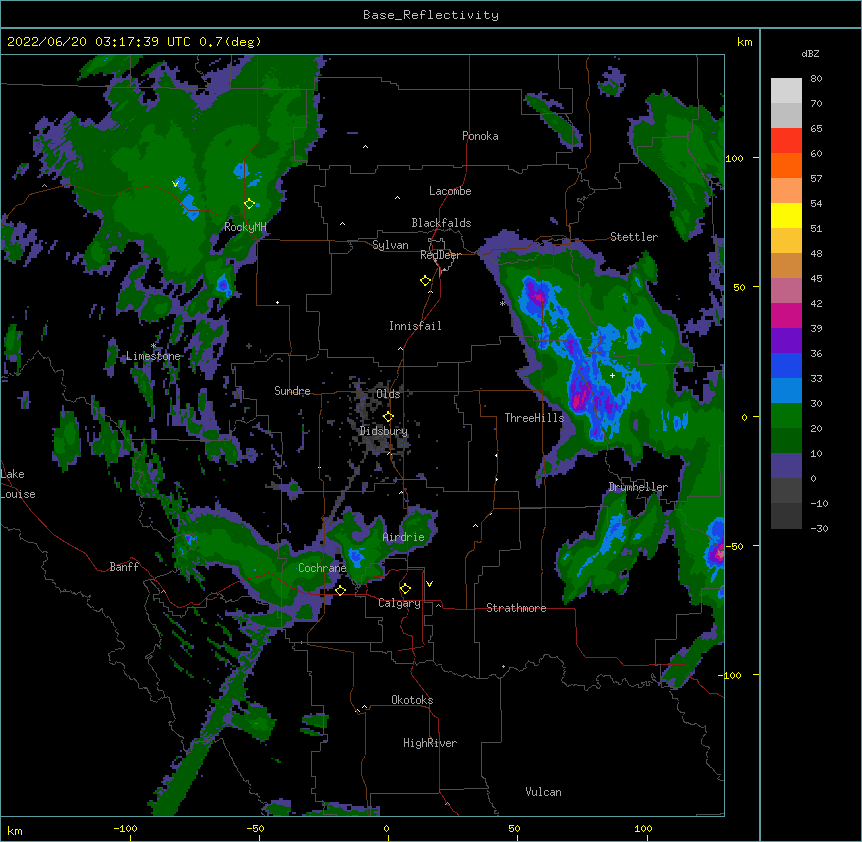
Task: Click the Lake Louise label
Action: coord(18,484)
